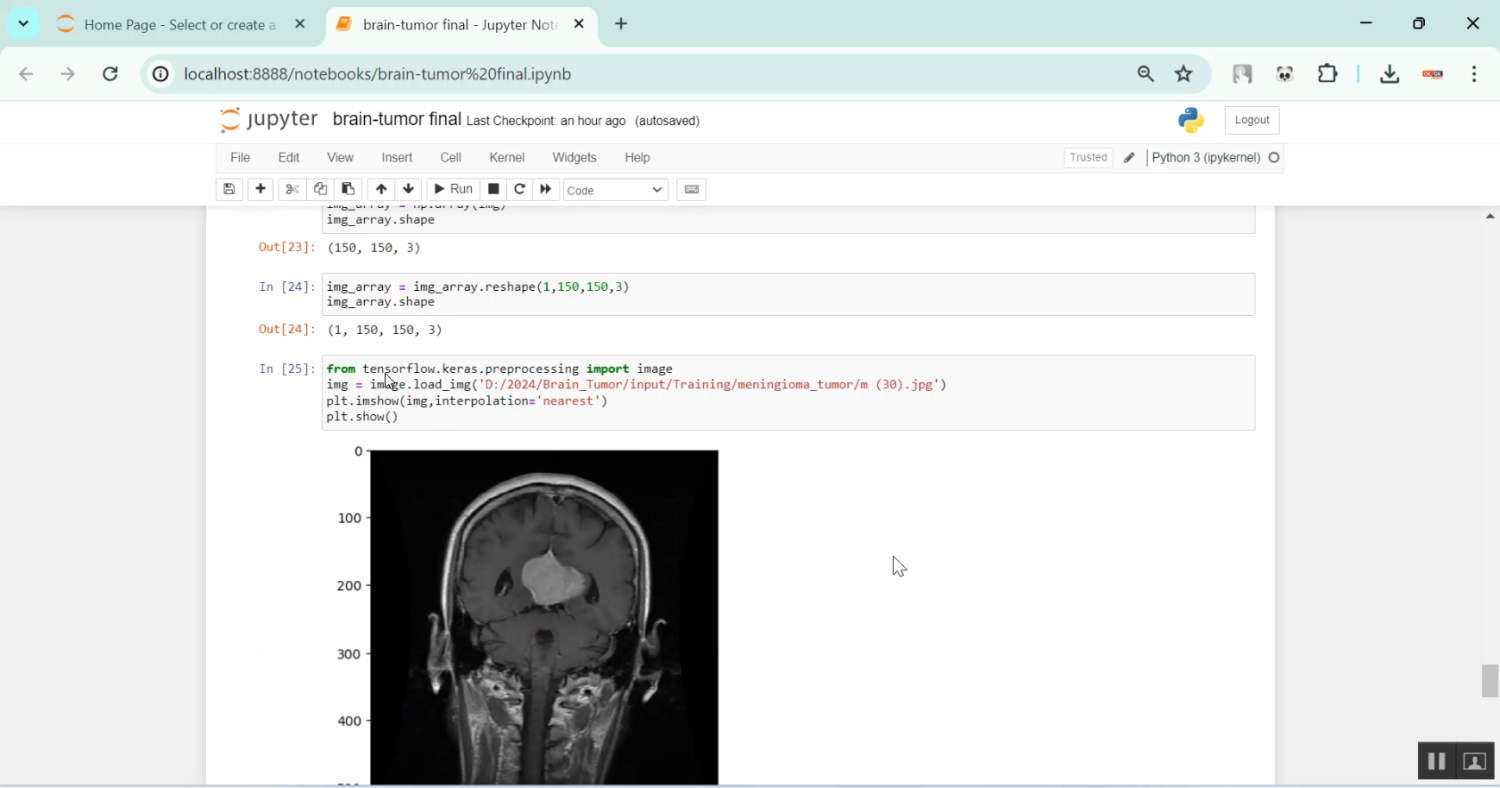The image size is (1500, 788).
Task: Restart the kernel with refresh icon
Action: click(x=519, y=189)
